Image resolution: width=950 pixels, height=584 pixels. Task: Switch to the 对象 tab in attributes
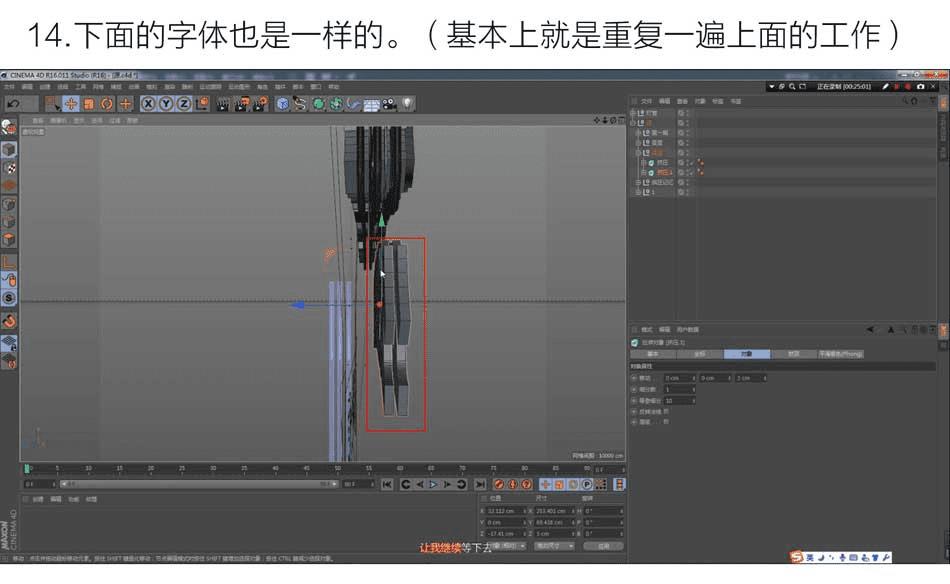pos(746,354)
